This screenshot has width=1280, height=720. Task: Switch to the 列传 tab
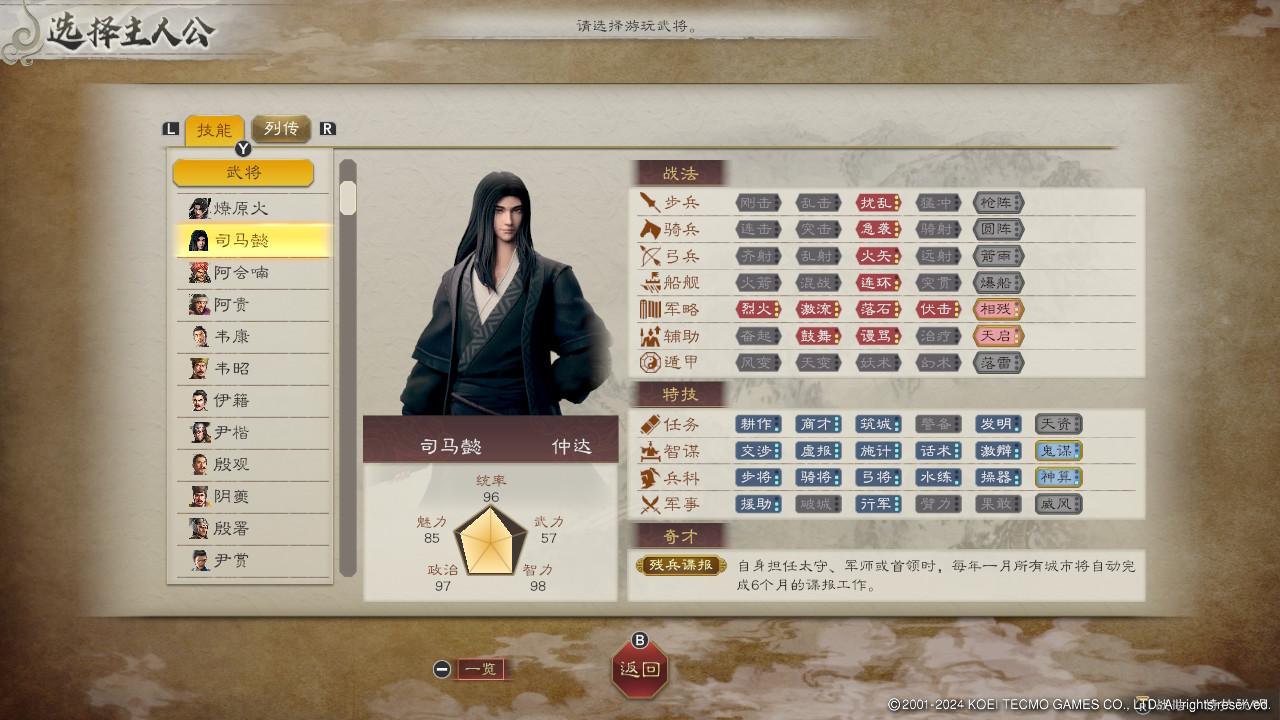281,128
